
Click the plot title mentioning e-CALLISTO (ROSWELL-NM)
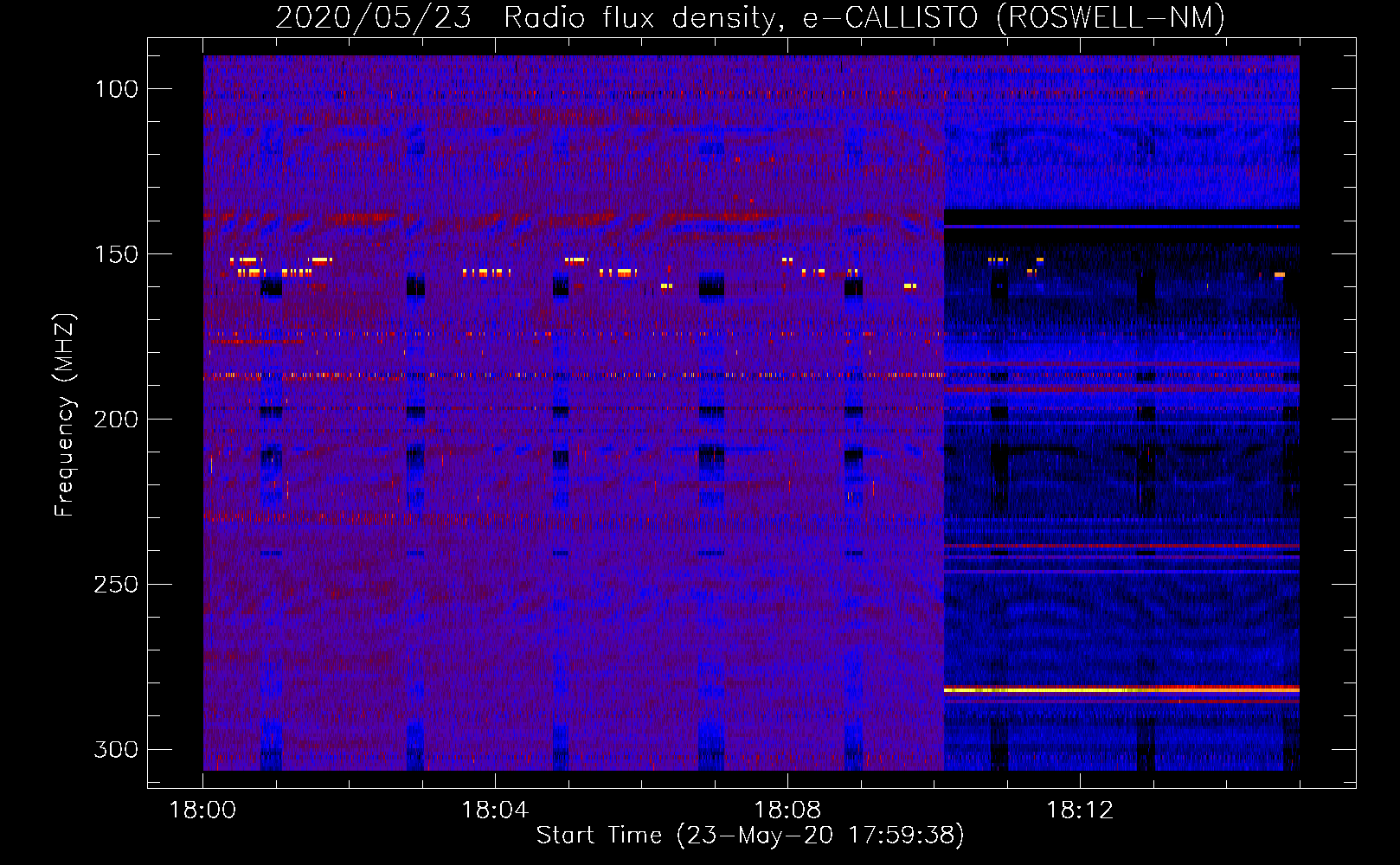pyautogui.click(x=750, y=17)
